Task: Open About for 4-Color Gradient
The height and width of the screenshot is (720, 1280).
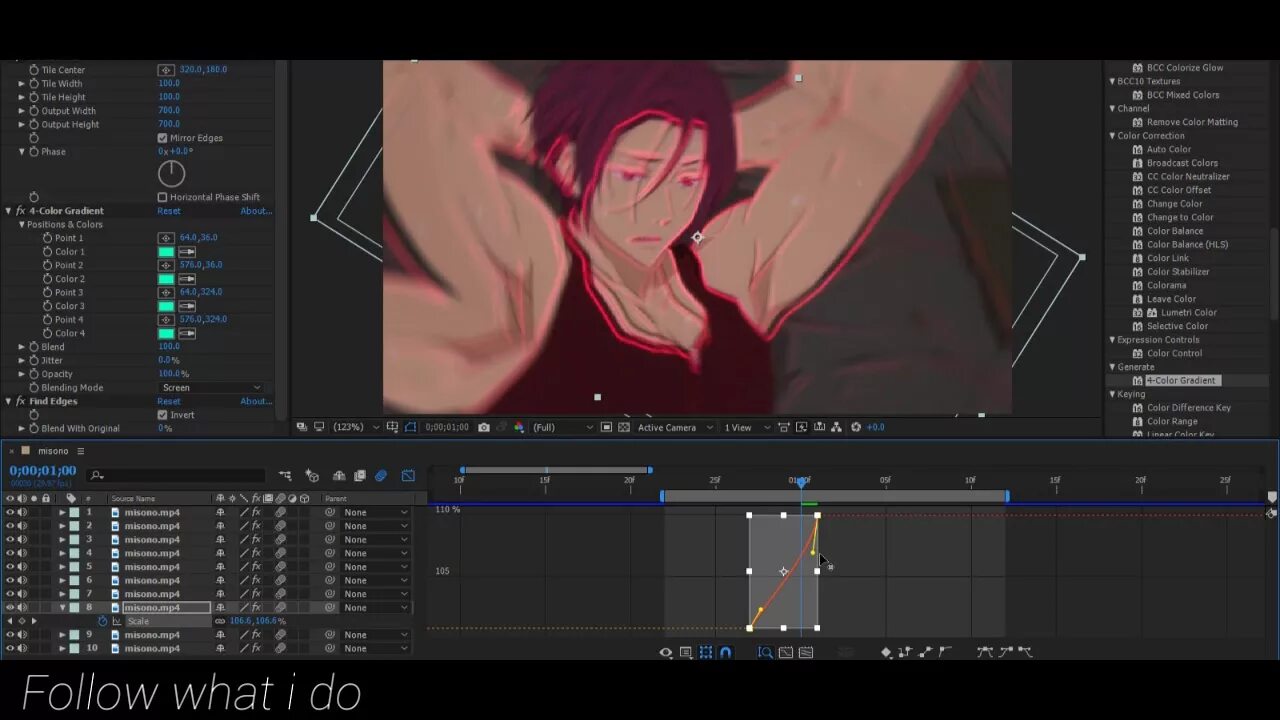Action: 255,211
